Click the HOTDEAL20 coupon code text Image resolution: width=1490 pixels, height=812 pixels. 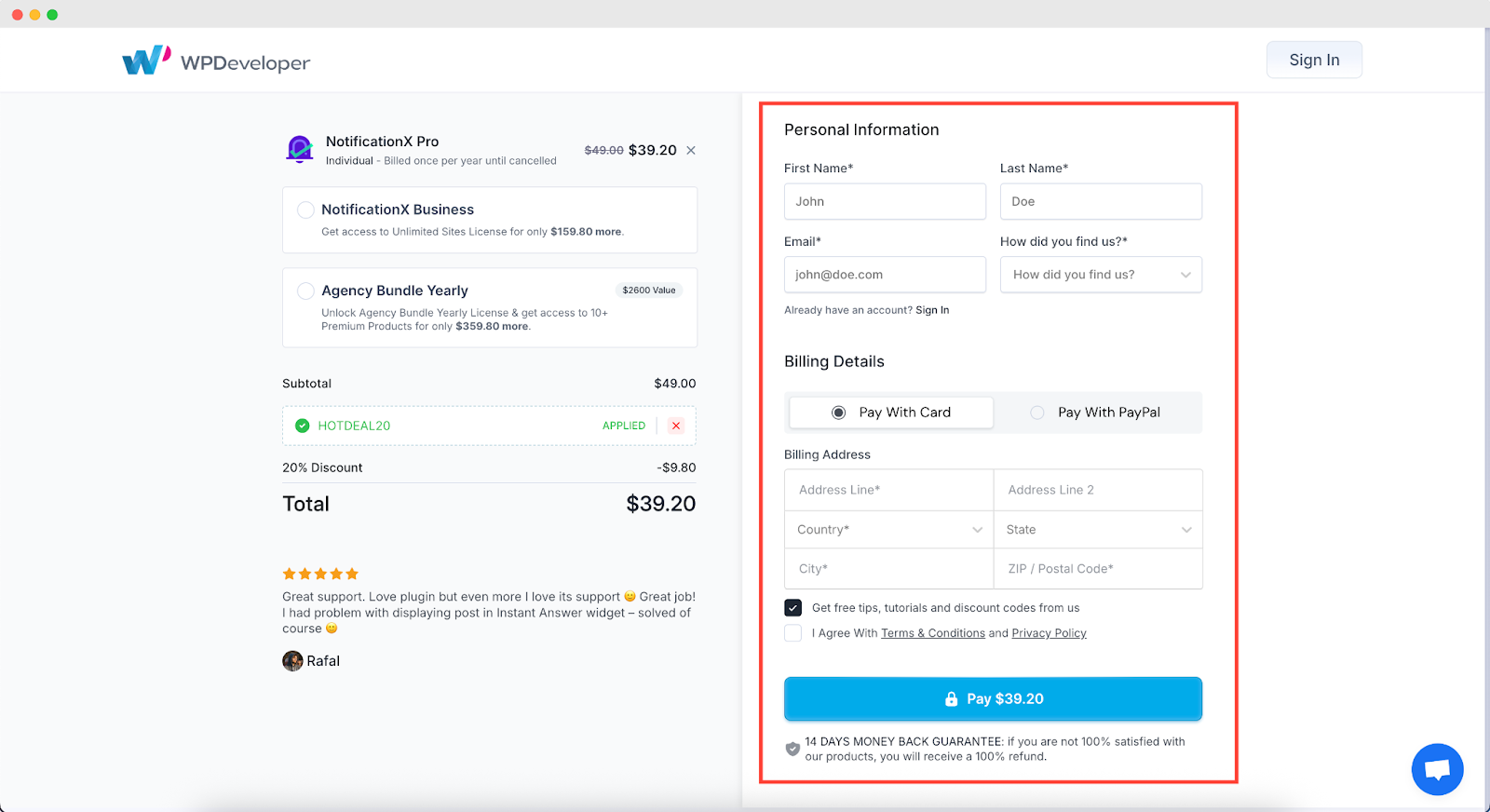[x=354, y=426]
